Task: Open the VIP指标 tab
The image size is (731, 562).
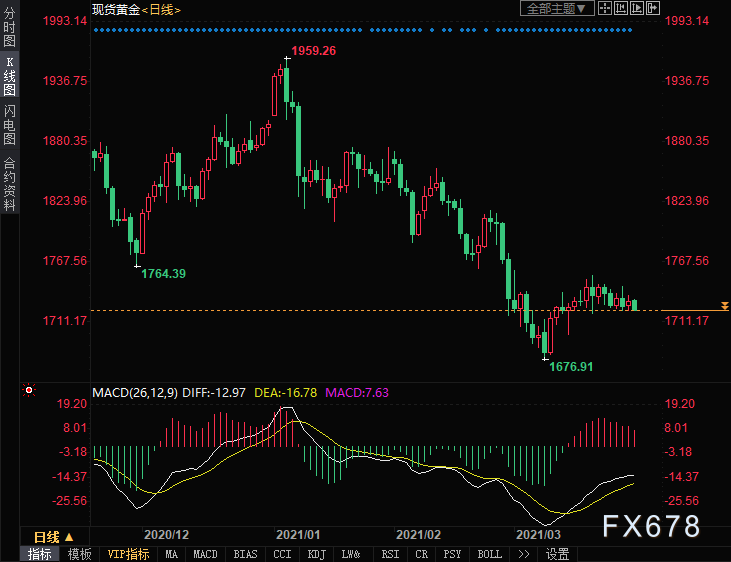Action: (128, 555)
